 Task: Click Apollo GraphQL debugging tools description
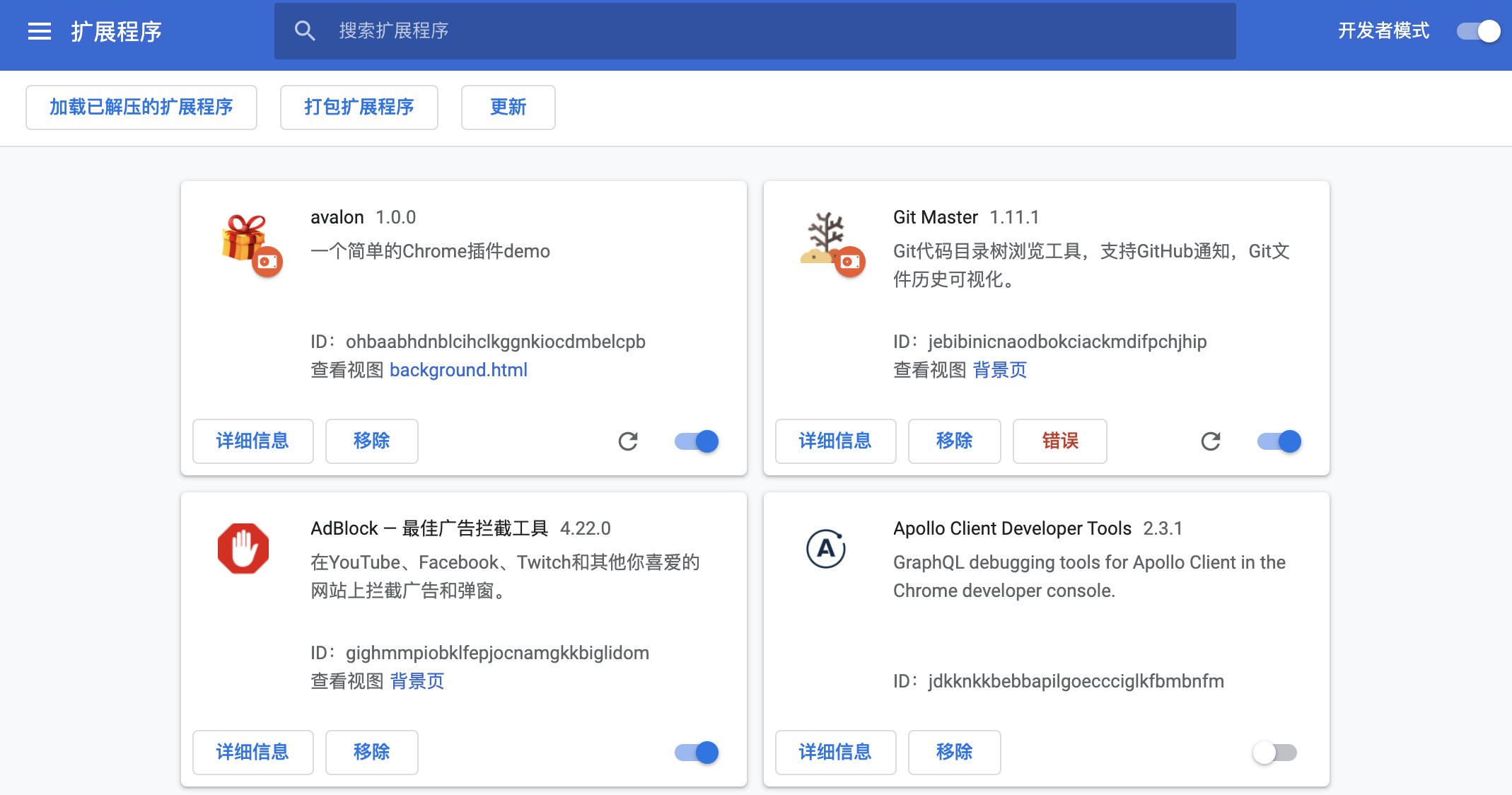[1089, 576]
